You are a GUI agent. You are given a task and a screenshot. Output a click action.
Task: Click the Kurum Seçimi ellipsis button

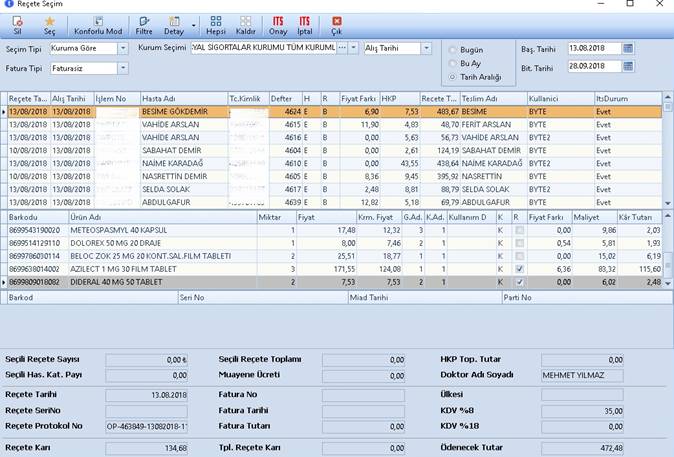[342, 48]
